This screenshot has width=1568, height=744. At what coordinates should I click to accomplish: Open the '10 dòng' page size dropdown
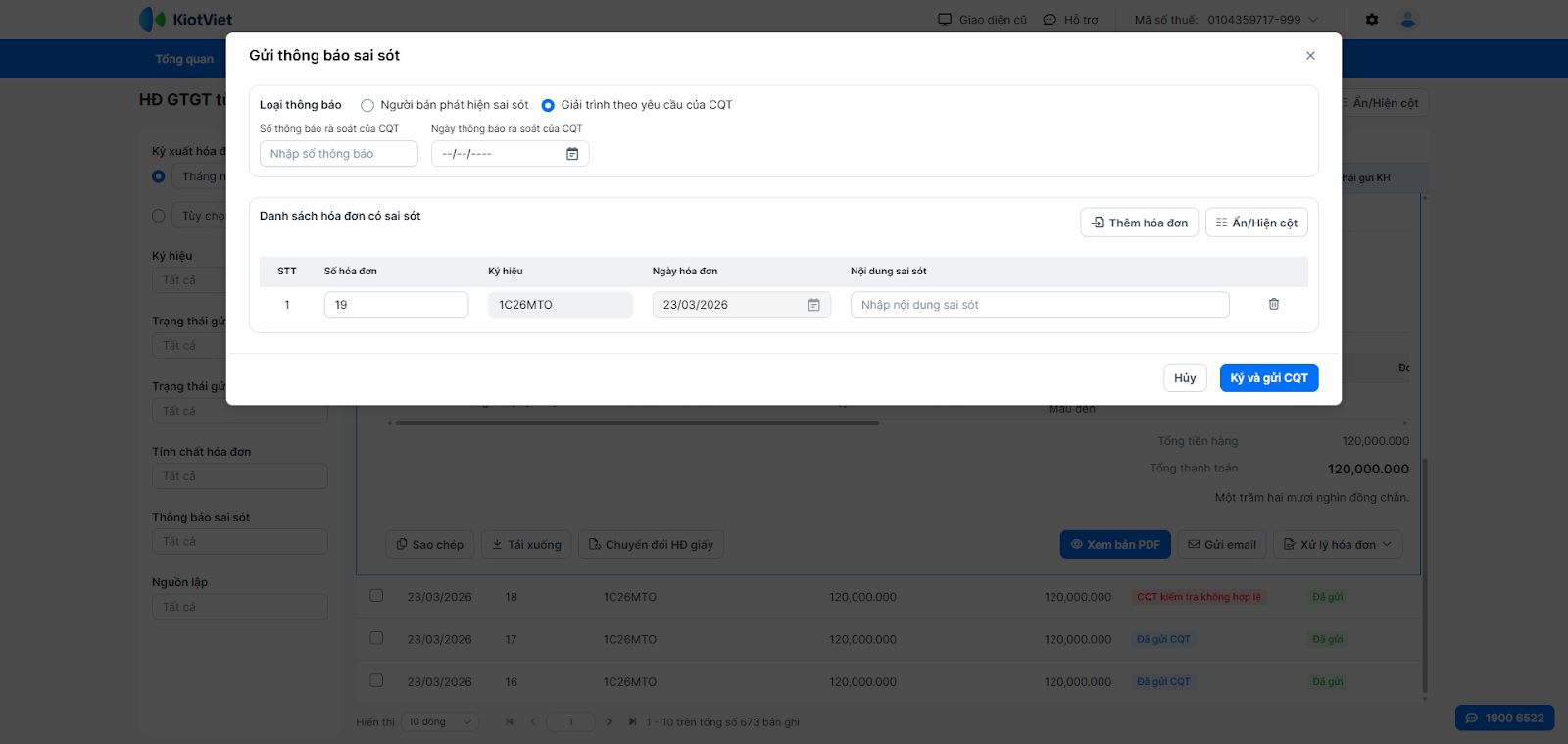tap(441, 722)
